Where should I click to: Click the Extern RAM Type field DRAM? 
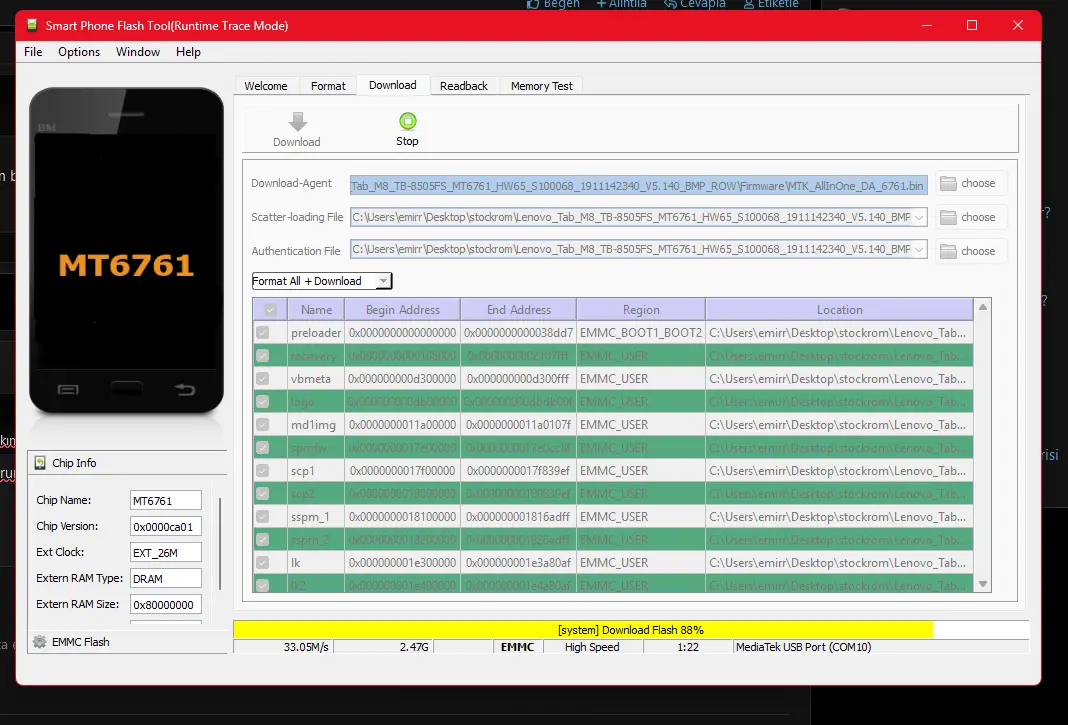(x=166, y=578)
